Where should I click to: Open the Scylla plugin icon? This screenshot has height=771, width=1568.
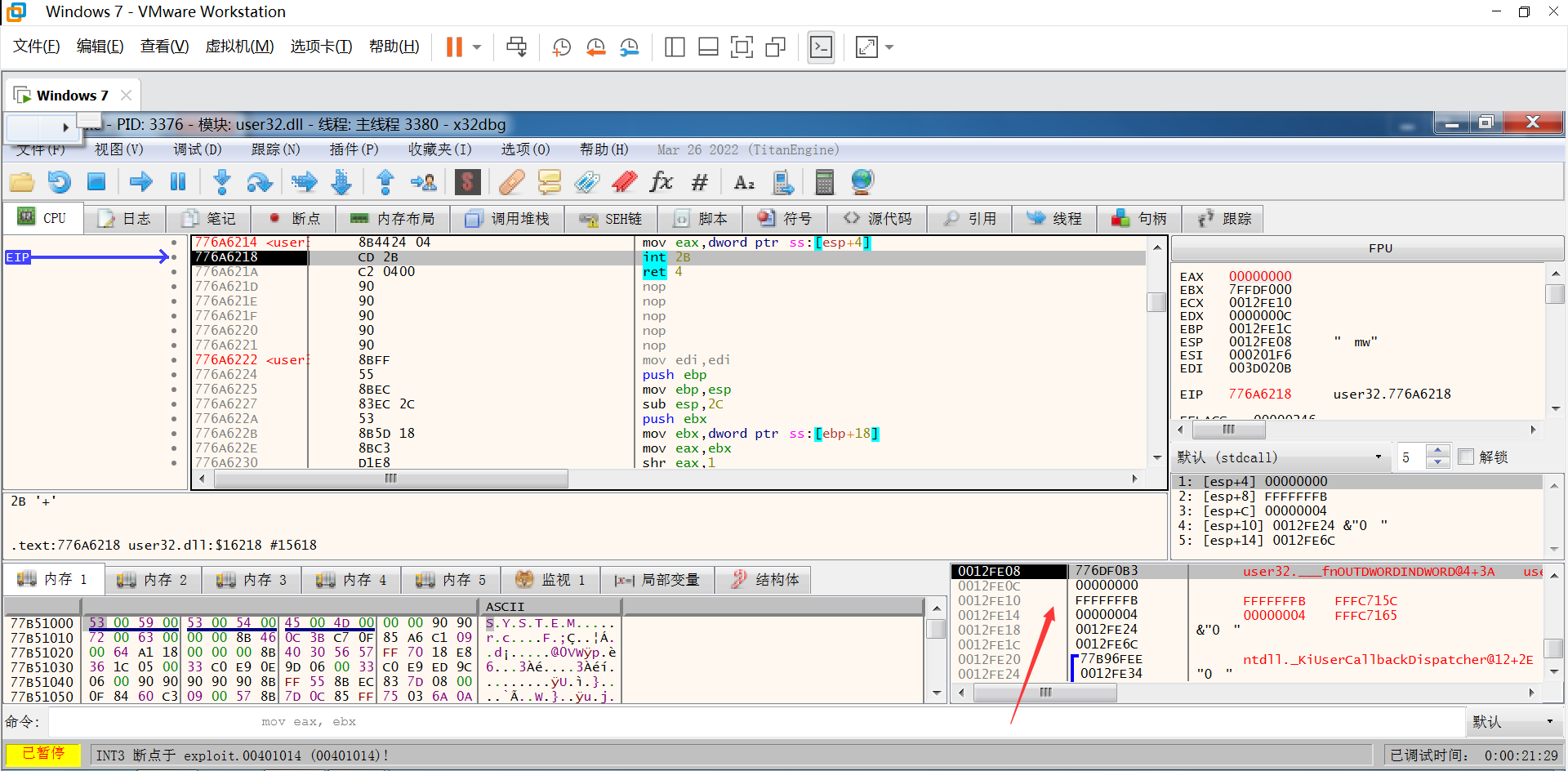pyautogui.click(x=467, y=182)
